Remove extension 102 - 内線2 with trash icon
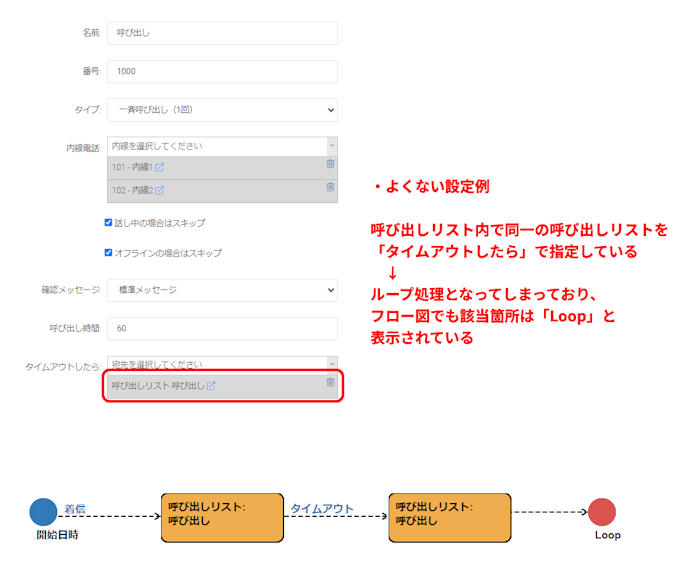Screen dimensions: 700x566 (330, 187)
